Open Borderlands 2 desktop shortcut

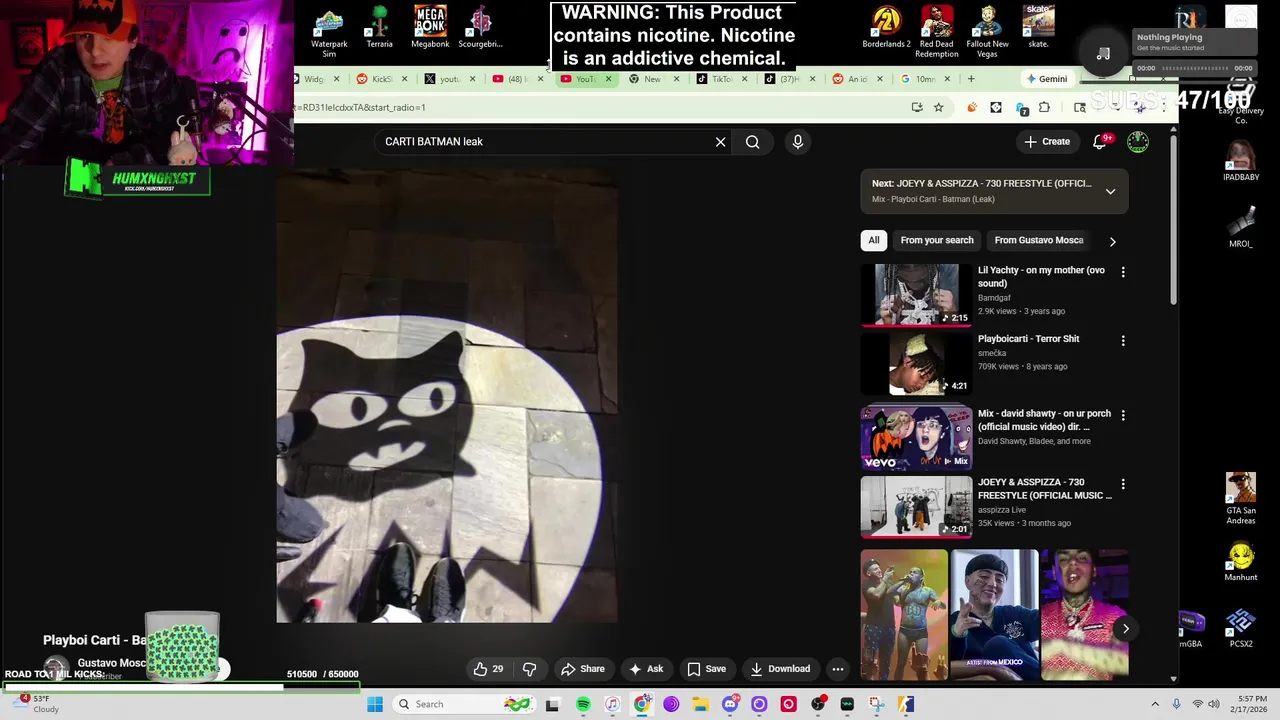(886, 28)
